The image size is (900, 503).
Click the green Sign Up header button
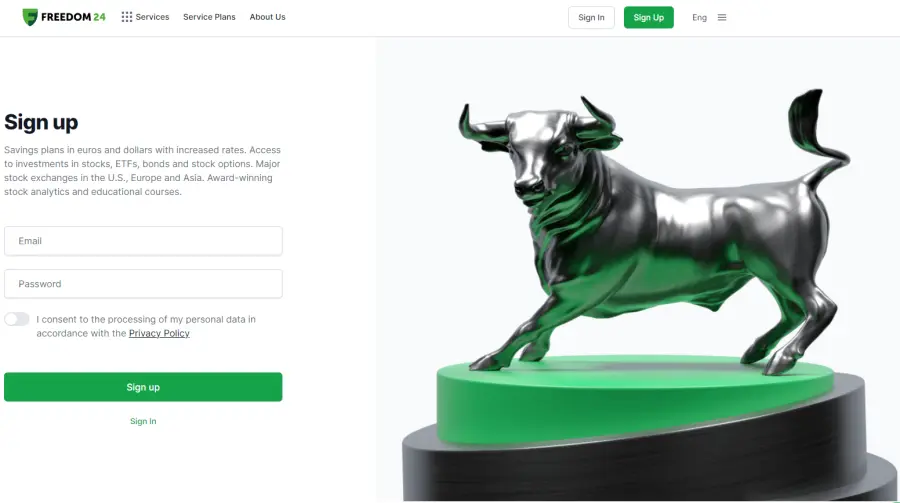649,17
